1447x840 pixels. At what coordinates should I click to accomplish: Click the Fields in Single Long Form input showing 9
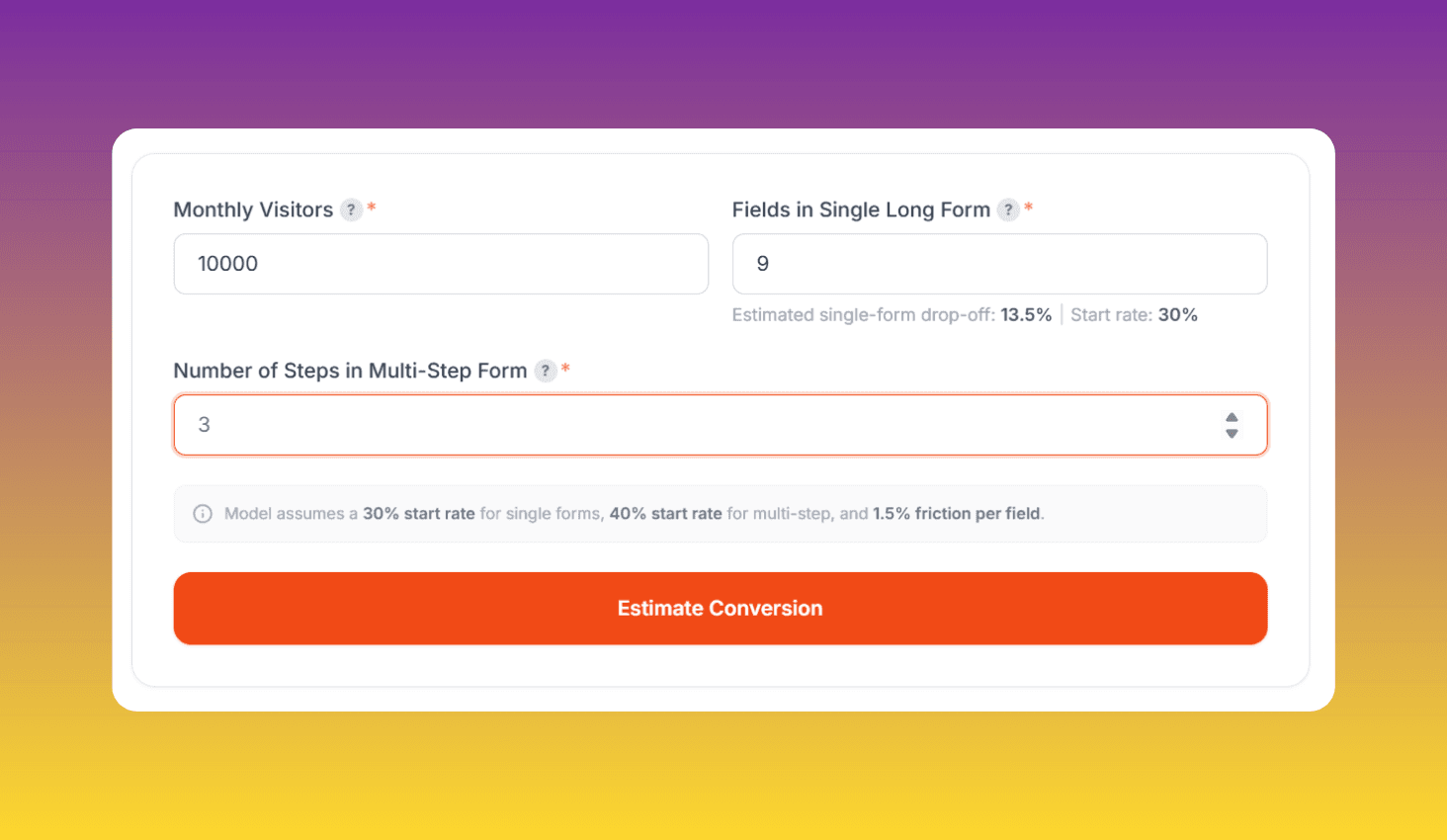click(x=999, y=264)
